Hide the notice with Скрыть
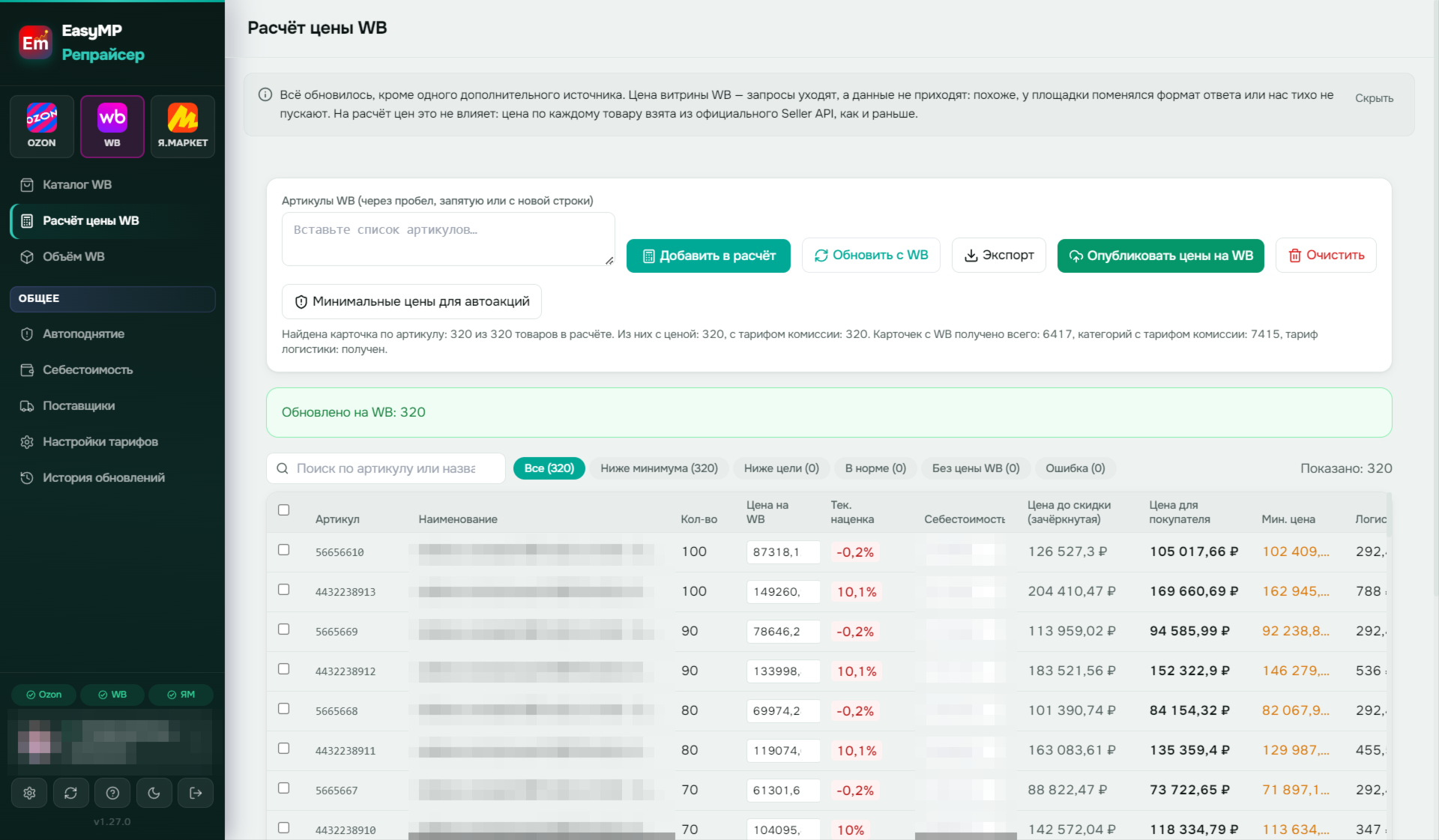The height and width of the screenshot is (840, 1439). [1374, 98]
